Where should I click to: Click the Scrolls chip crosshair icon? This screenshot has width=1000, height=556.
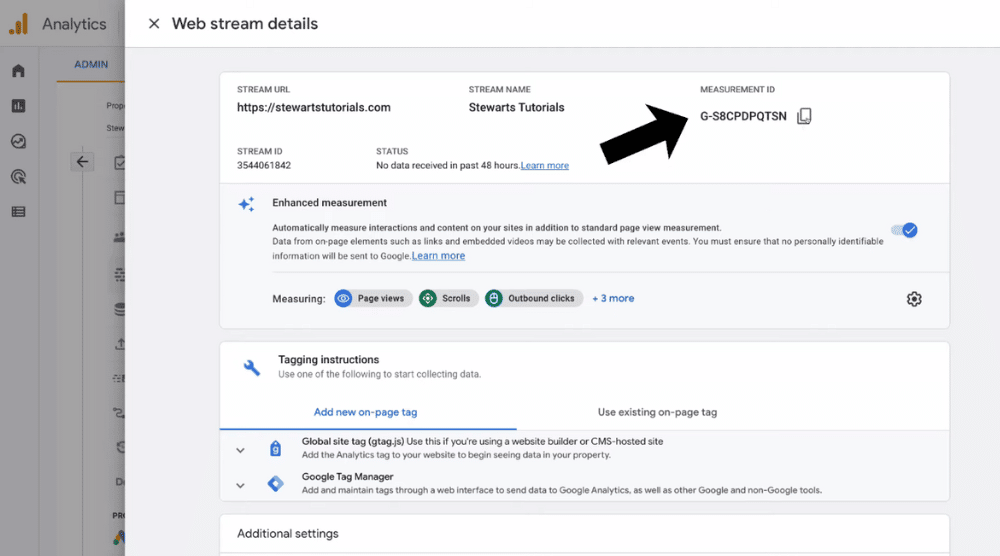427,298
